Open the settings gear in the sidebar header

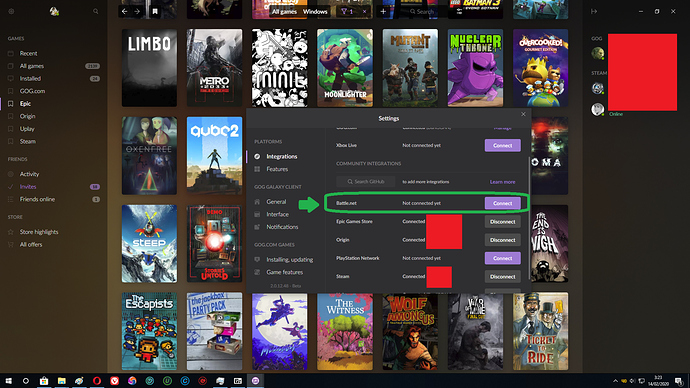pyautogui.click(x=11, y=11)
